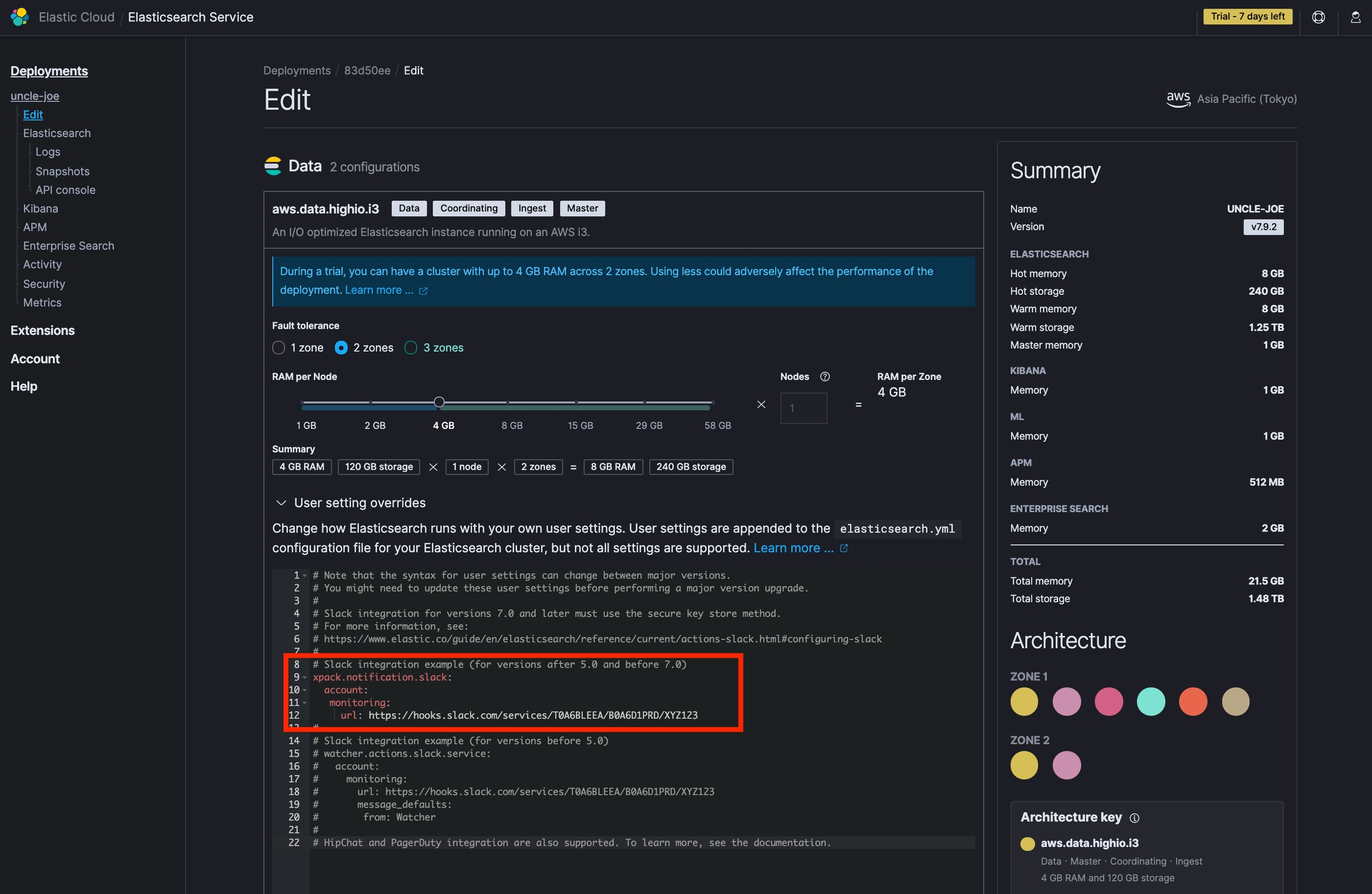Open API console in the sidebar
Image resolution: width=1372 pixels, height=894 pixels.
[66, 189]
